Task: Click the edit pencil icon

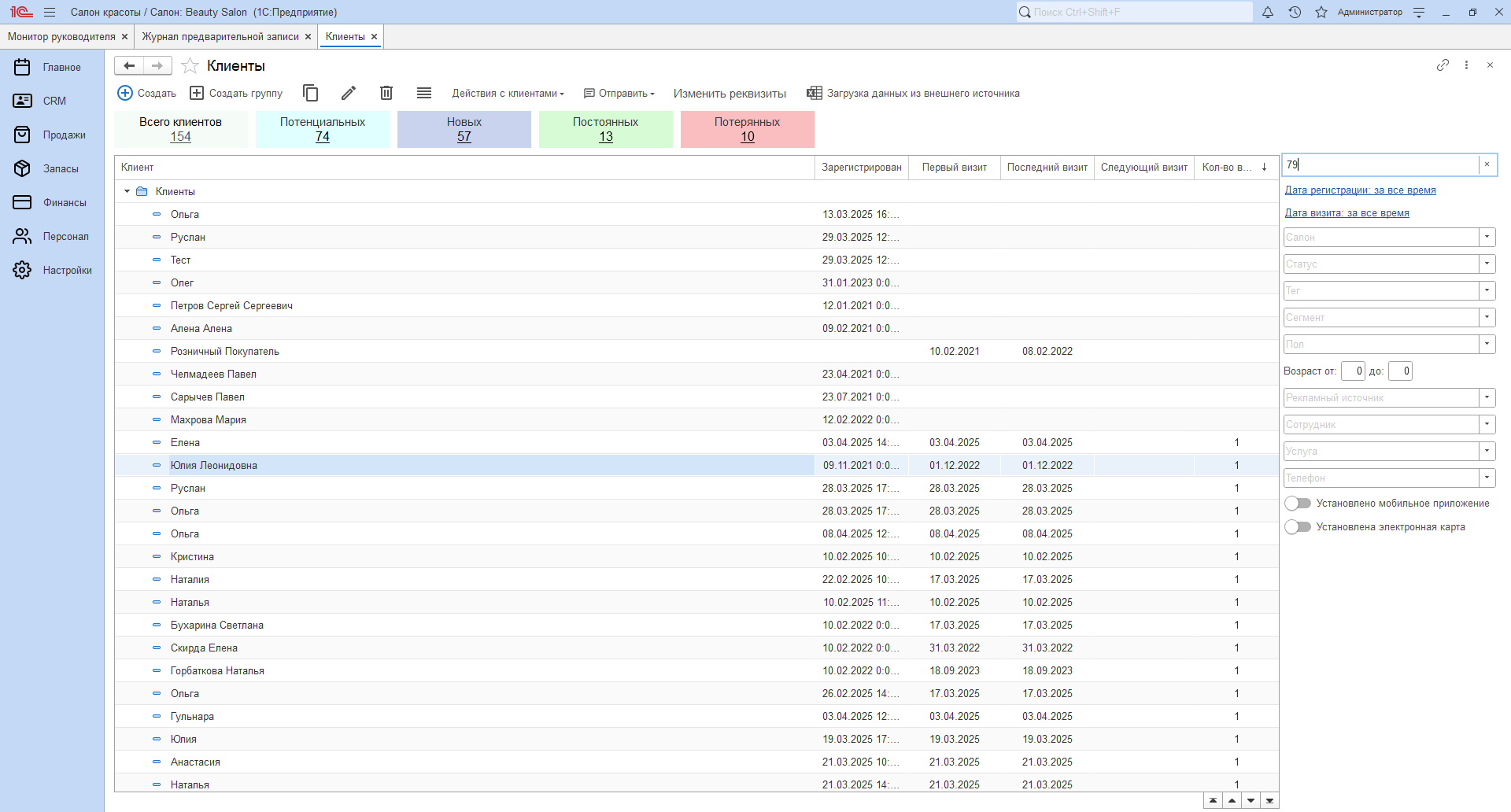Action: [349, 93]
